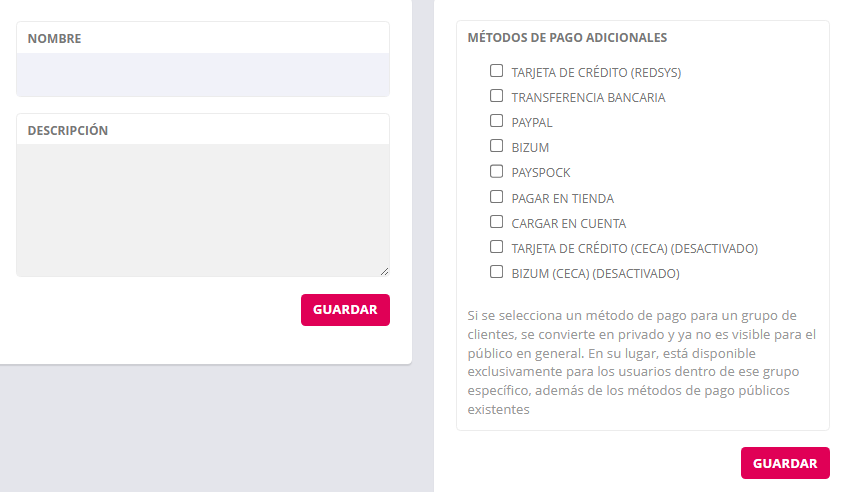The width and height of the screenshot is (843, 492).
Task: Tick Tarjeta de Crédito (CECA) (Desactivado) checkbox
Action: coord(496,247)
